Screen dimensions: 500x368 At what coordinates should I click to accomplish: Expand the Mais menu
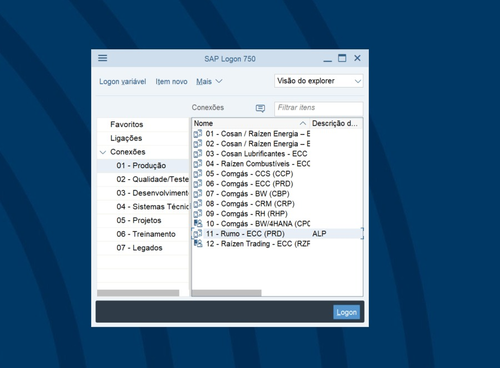[x=209, y=81]
